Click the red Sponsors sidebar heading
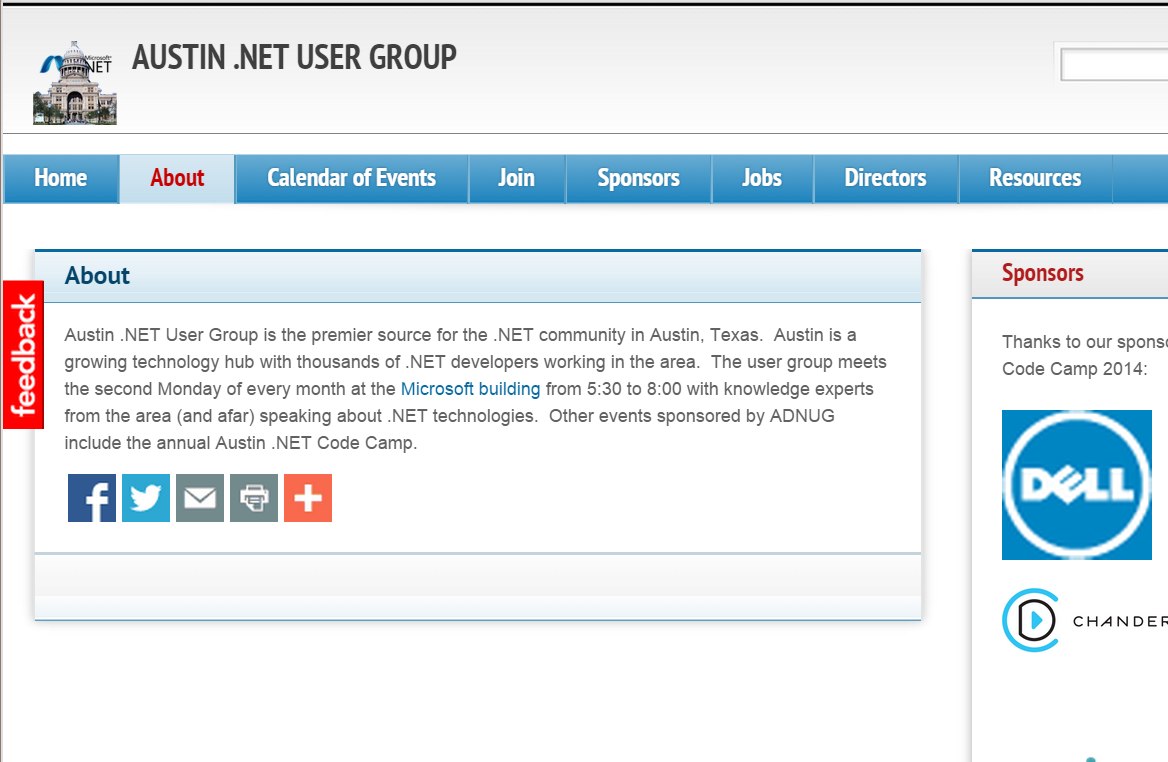 pos(1043,273)
